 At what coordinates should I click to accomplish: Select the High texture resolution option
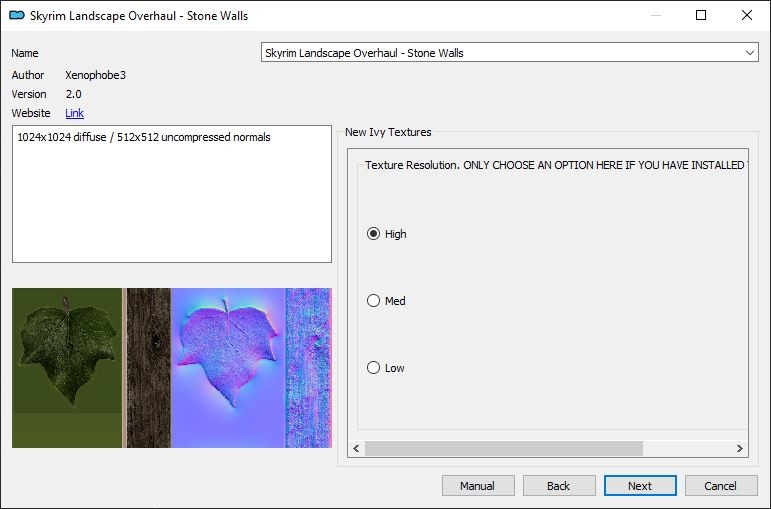coord(387,234)
